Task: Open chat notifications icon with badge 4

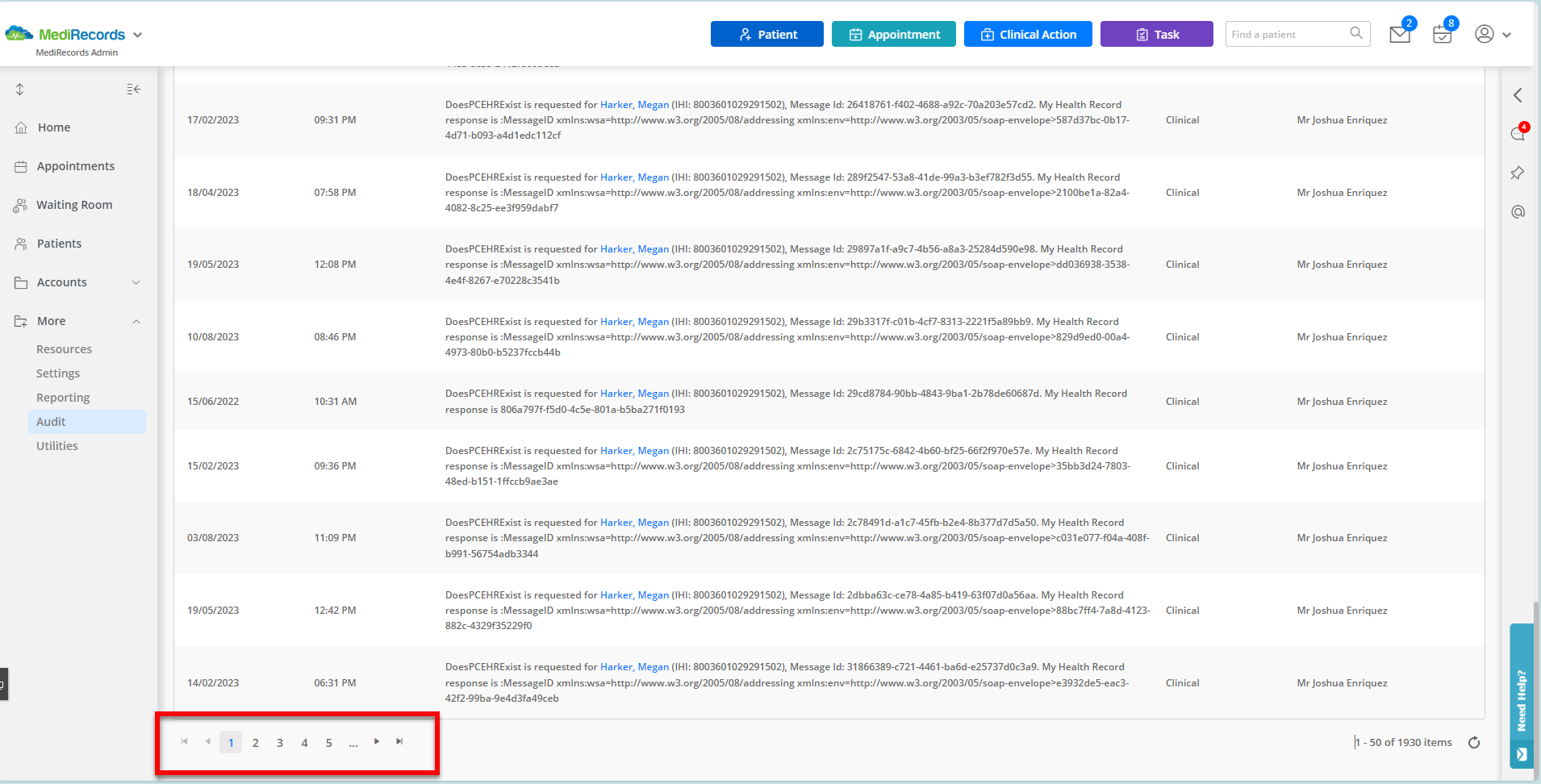Action: pyautogui.click(x=1518, y=134)
